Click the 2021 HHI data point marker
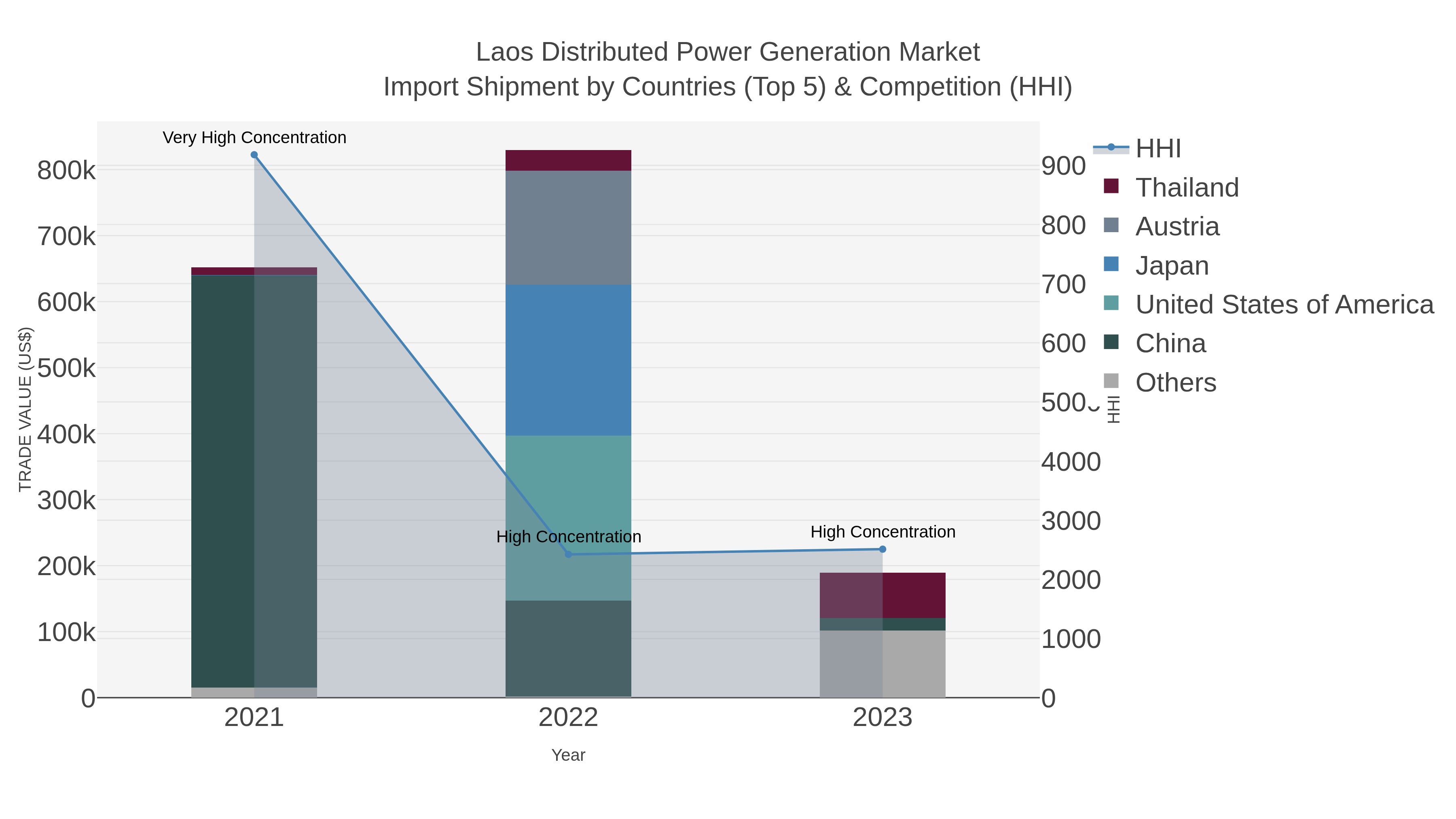This screenshot has height=819, width=1456. click(x=254, y=155)
